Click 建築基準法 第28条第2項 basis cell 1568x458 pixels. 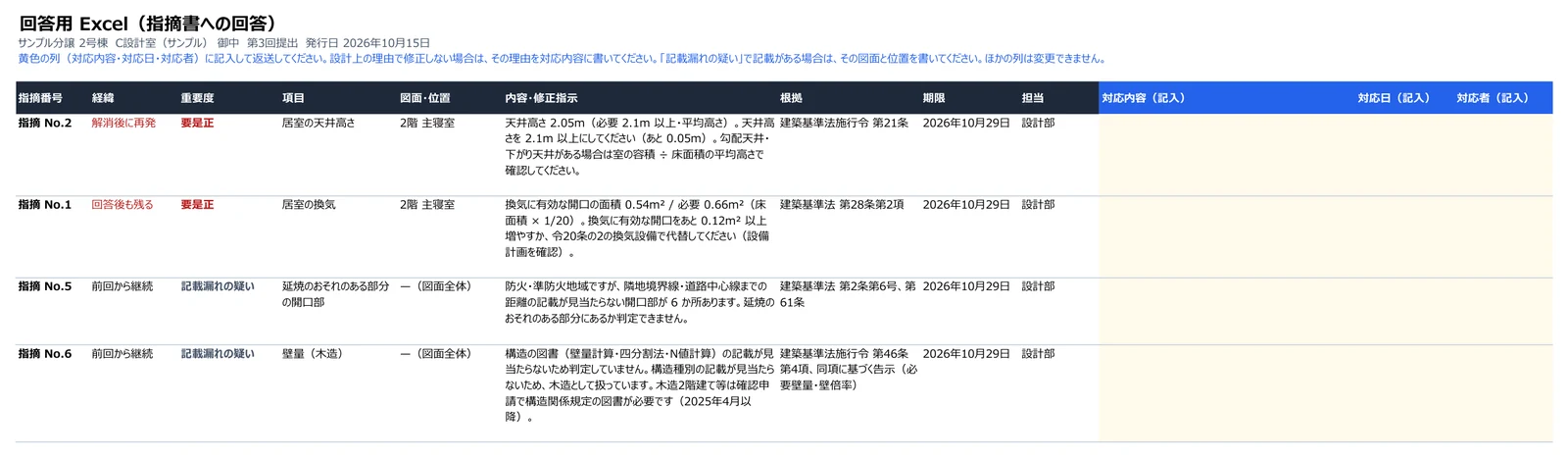coord(842,205)
